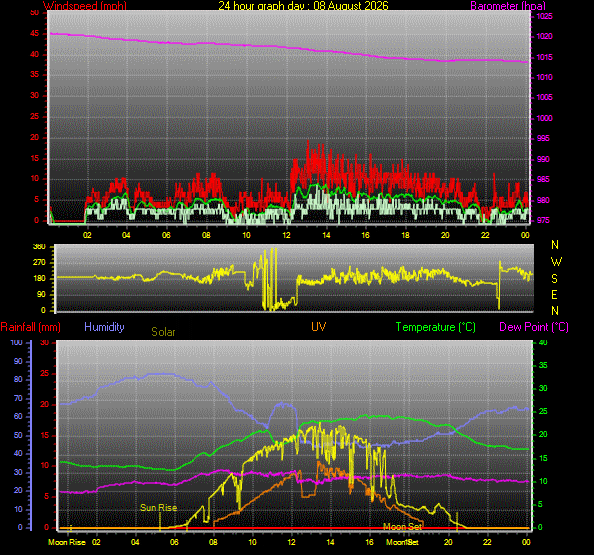
Task: Click the 100 humidity scale value
Action: pos(17,342)
